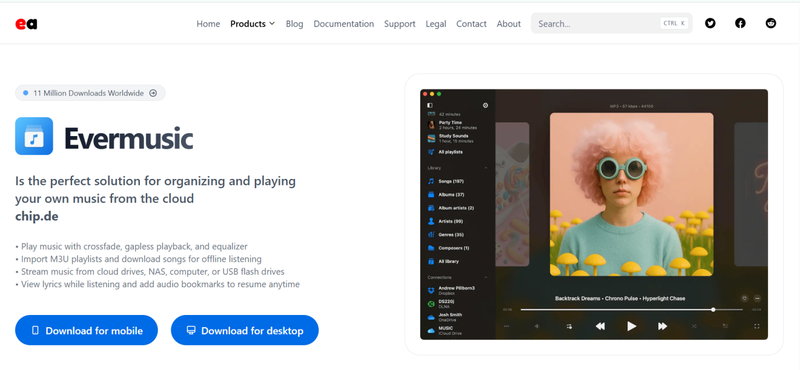Click the playback progress slider knob

tap(713, 309)
